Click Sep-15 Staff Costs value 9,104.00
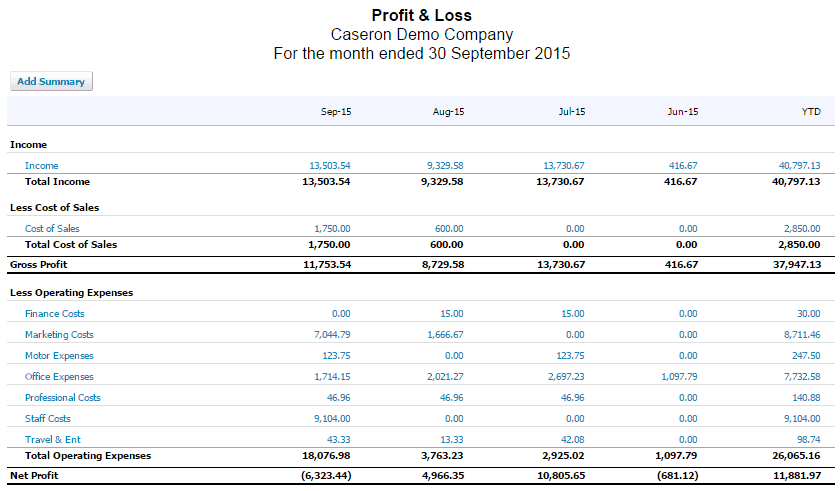840x491 pixels. tap(332, 418)
